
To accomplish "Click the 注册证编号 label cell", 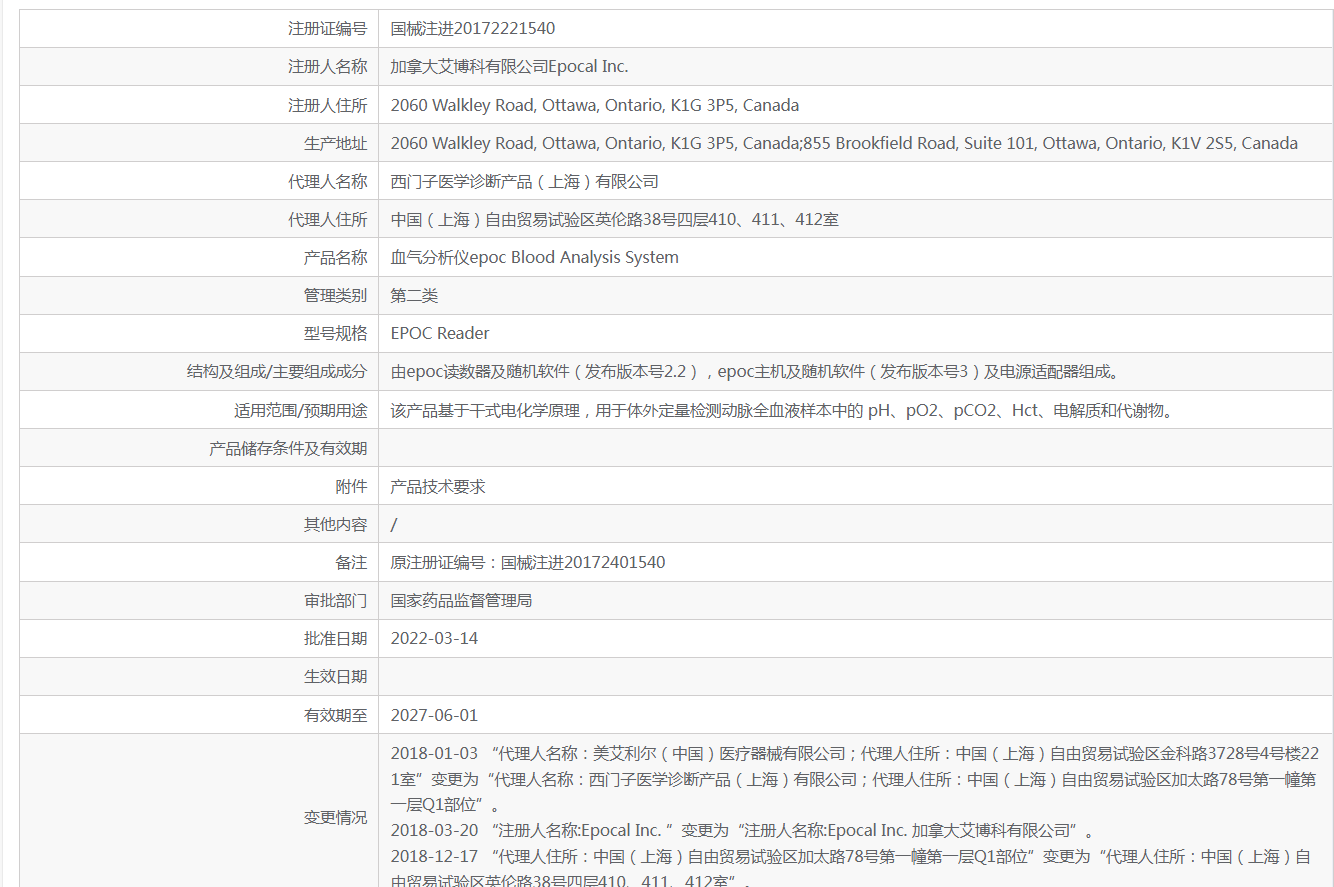I will 327,29.
